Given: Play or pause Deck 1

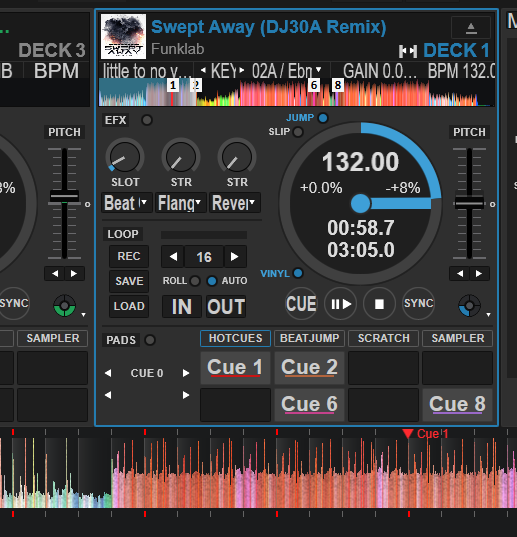Looking at the screenshot, I should (x=341, y=304).
